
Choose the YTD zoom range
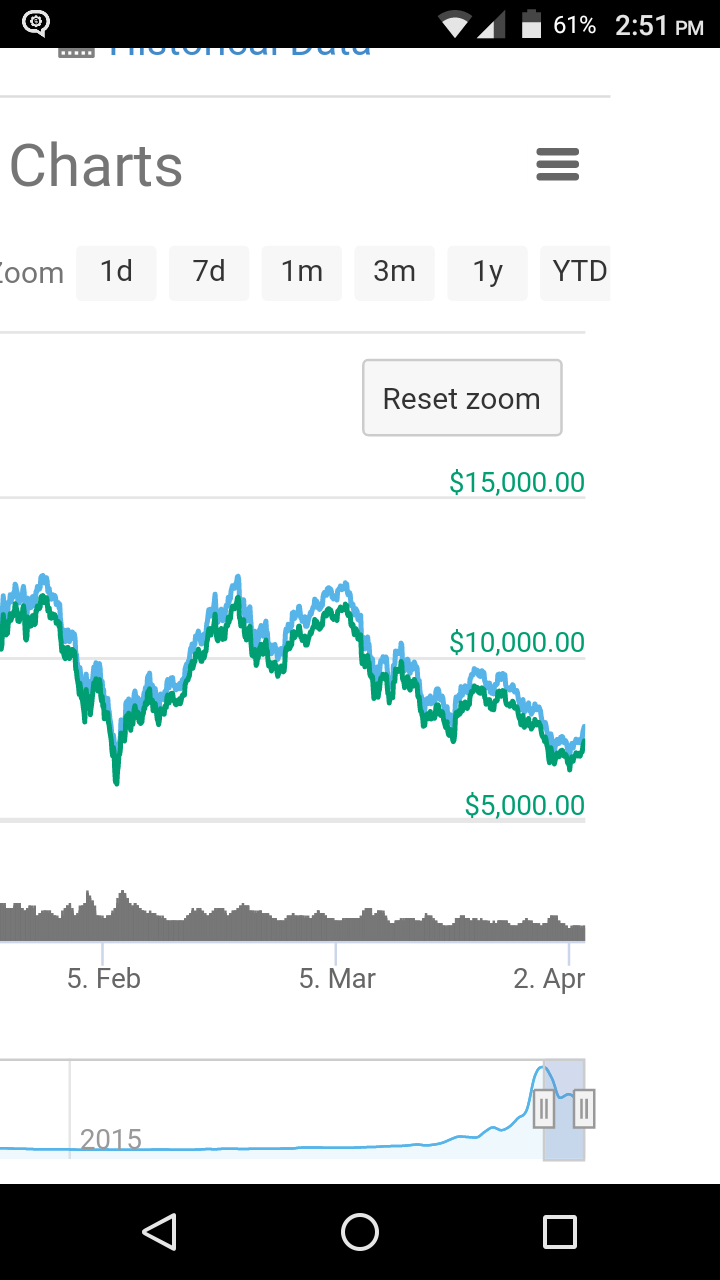[578, 272]
